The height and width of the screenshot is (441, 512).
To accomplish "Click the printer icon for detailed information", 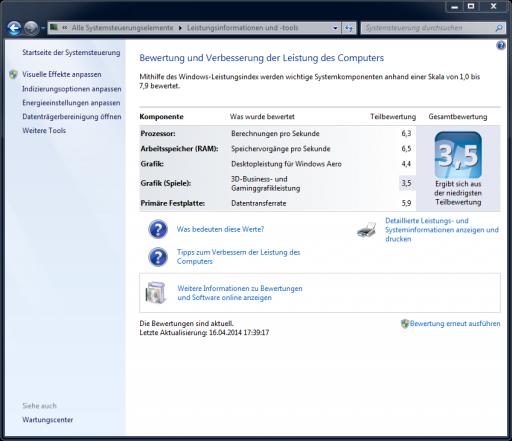I will tap(366, 230).
